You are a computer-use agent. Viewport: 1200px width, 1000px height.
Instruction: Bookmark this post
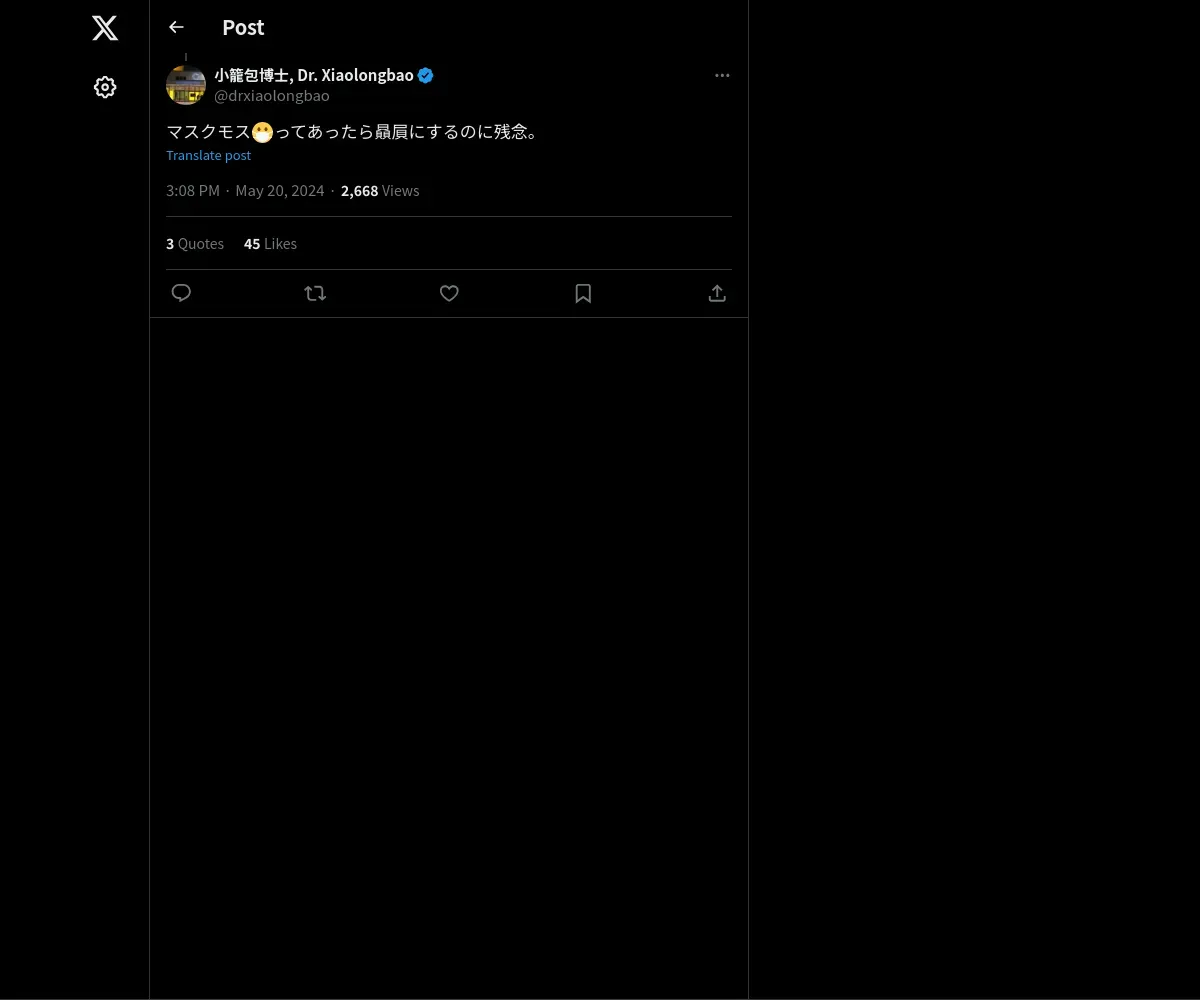click(583, 293)
